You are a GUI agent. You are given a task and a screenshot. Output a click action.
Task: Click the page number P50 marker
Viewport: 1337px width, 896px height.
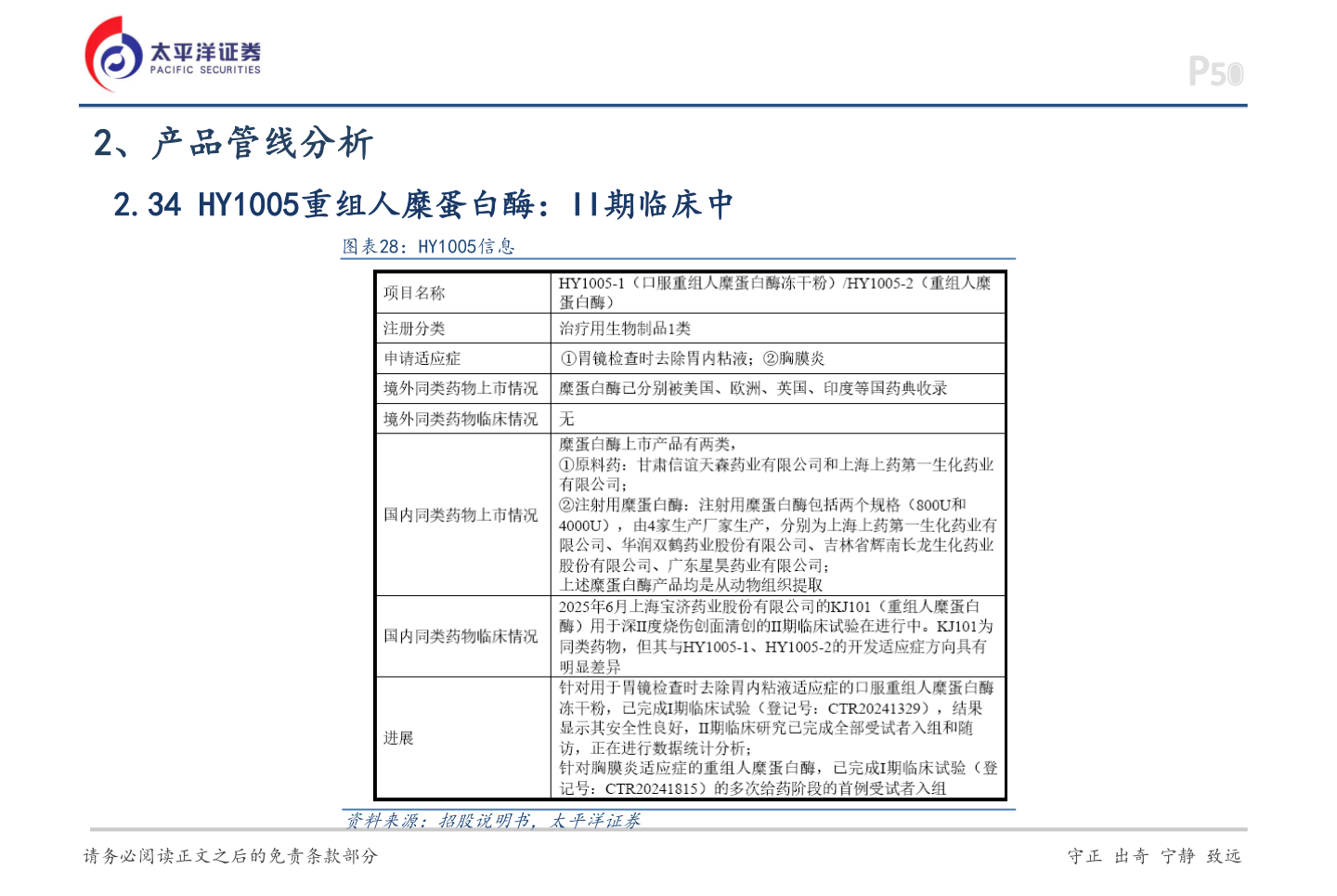click(1217, 70)
